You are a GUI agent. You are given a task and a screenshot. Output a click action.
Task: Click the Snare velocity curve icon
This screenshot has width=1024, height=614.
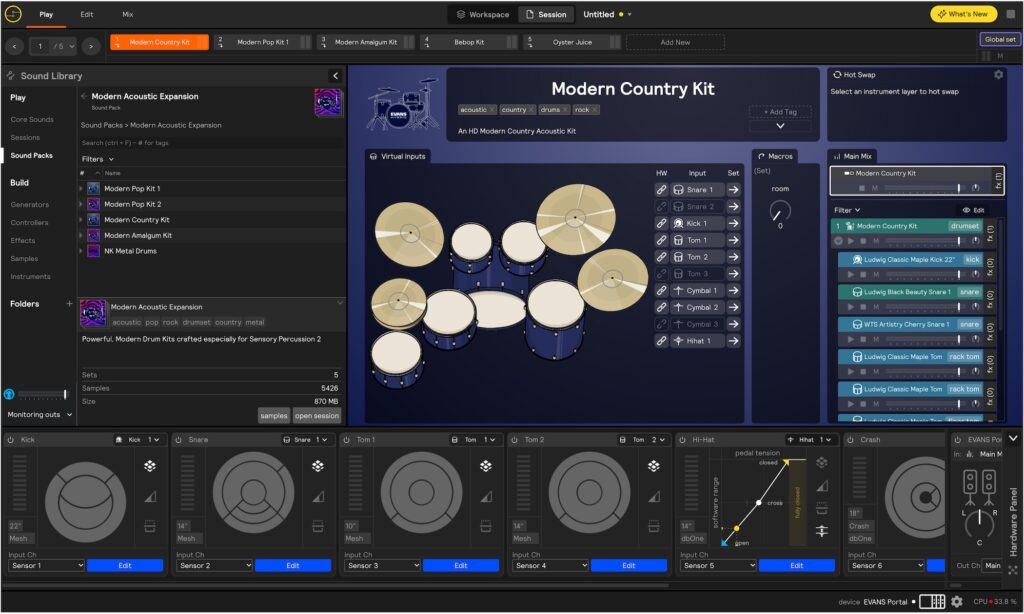(x=318, y=496)
